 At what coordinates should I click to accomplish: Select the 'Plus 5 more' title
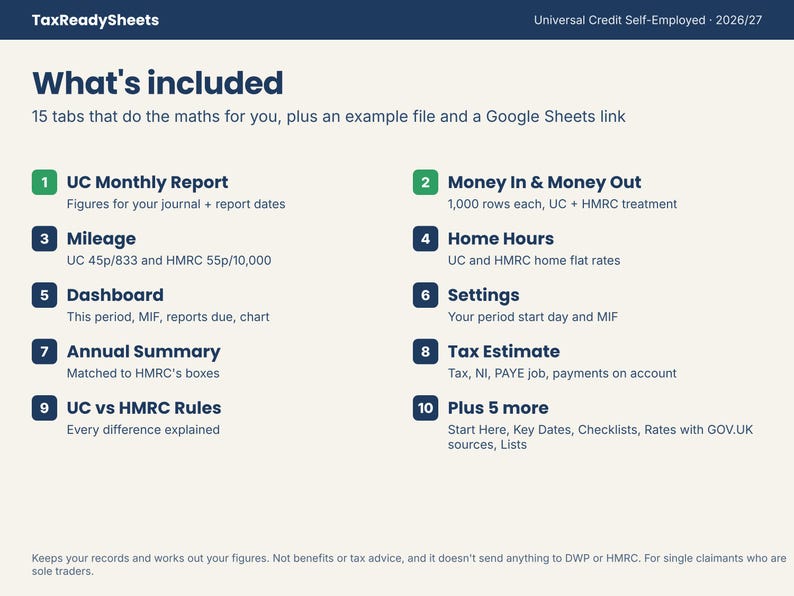[498, 408]
